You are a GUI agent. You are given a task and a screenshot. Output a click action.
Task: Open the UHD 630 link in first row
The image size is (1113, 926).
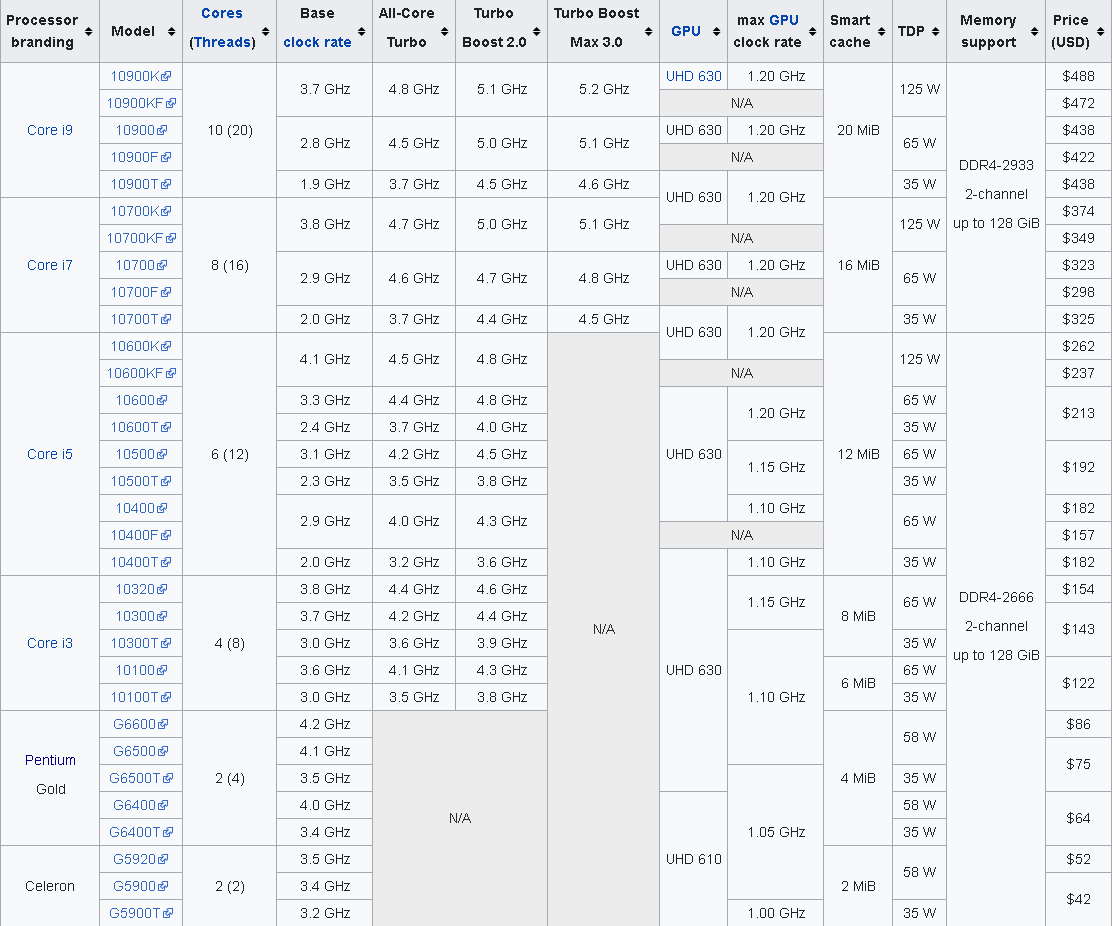click(693, 76)
